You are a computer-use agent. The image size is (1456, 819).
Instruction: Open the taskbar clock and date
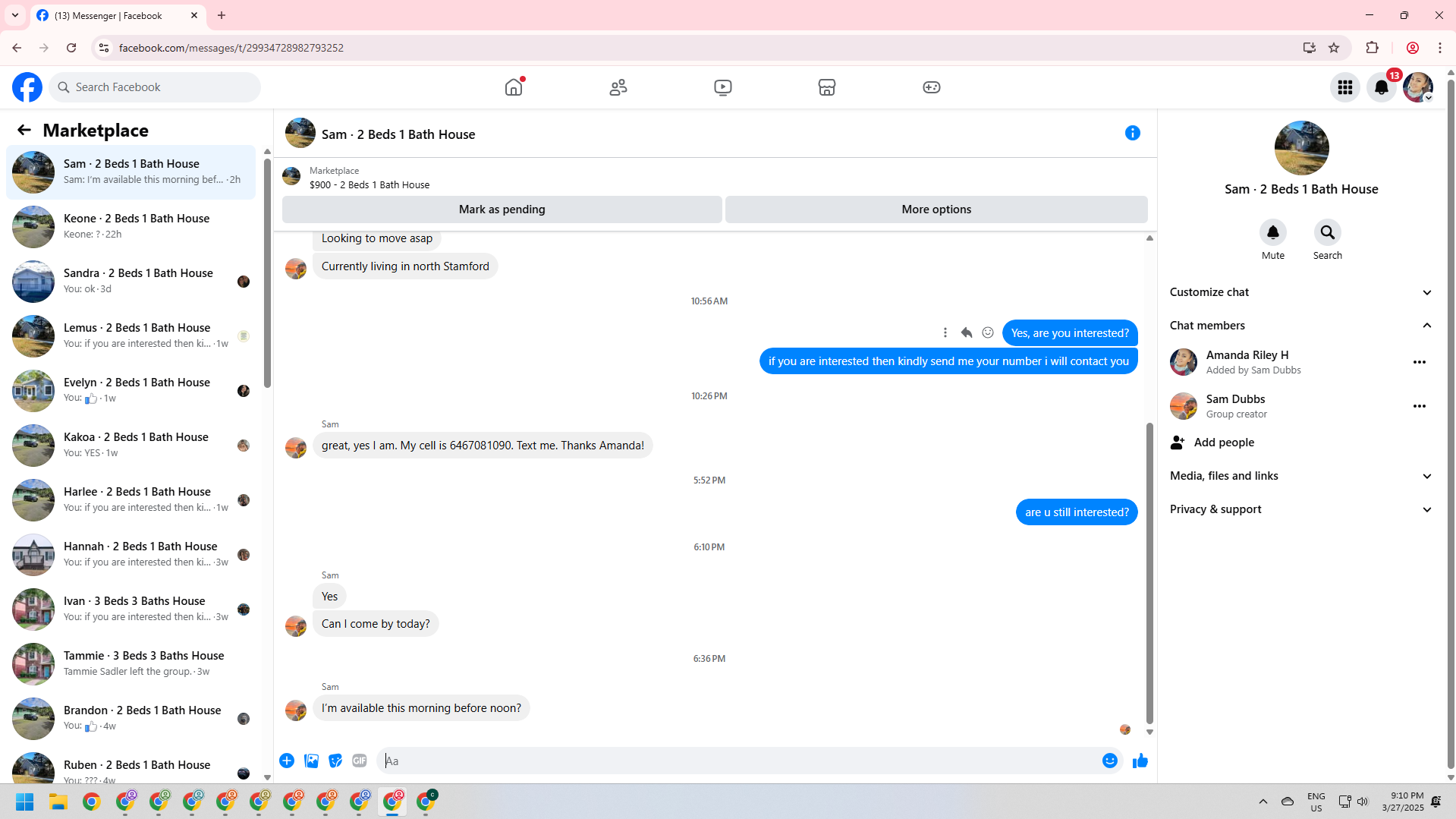tap(1403, 802)
